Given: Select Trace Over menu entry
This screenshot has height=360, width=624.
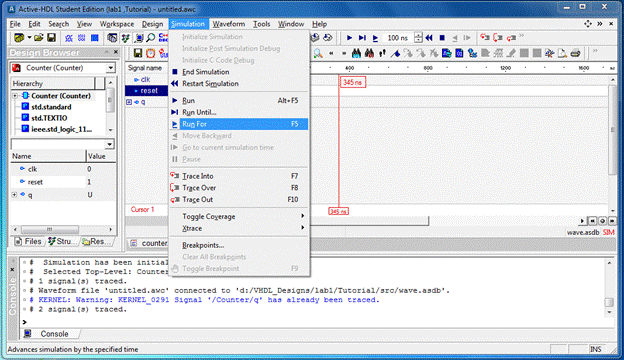Looking at the screenshot, I should (x=240, y=188).
